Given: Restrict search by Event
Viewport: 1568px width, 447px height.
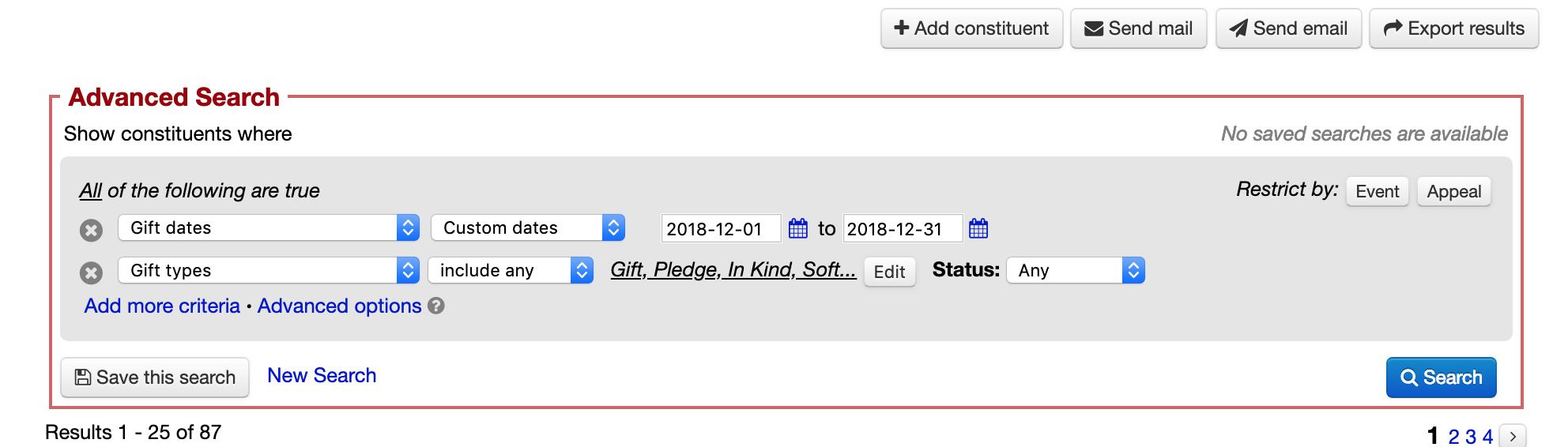Looking at the screenshot, I should (1377, 191).
